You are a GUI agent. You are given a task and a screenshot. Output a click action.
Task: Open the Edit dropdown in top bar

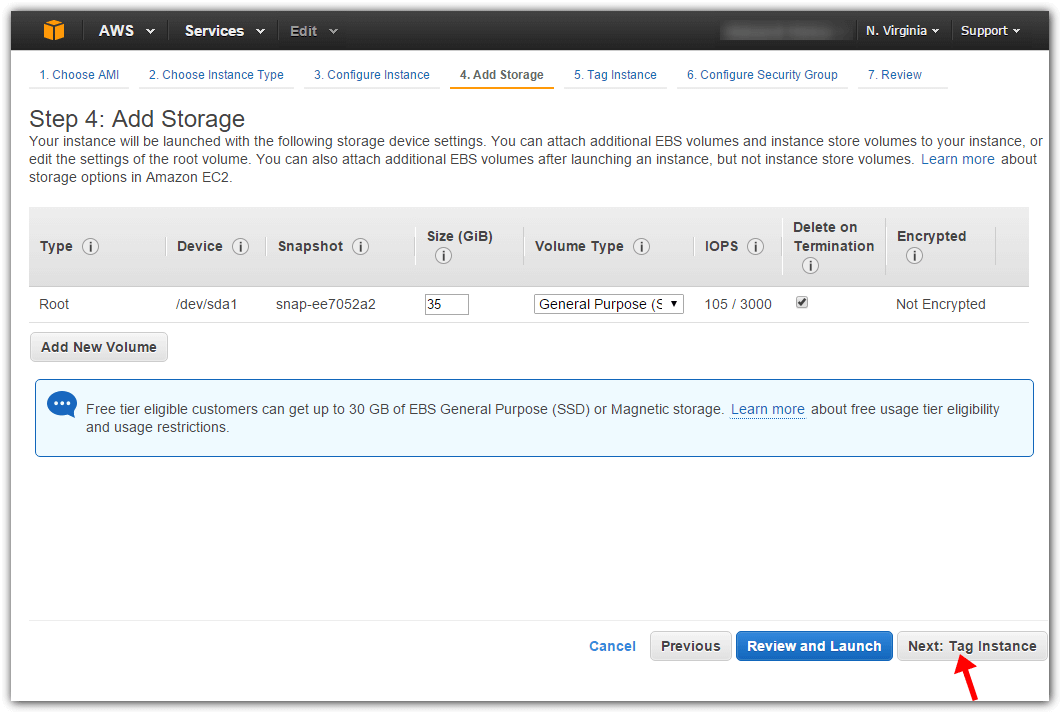pos(314,31)
